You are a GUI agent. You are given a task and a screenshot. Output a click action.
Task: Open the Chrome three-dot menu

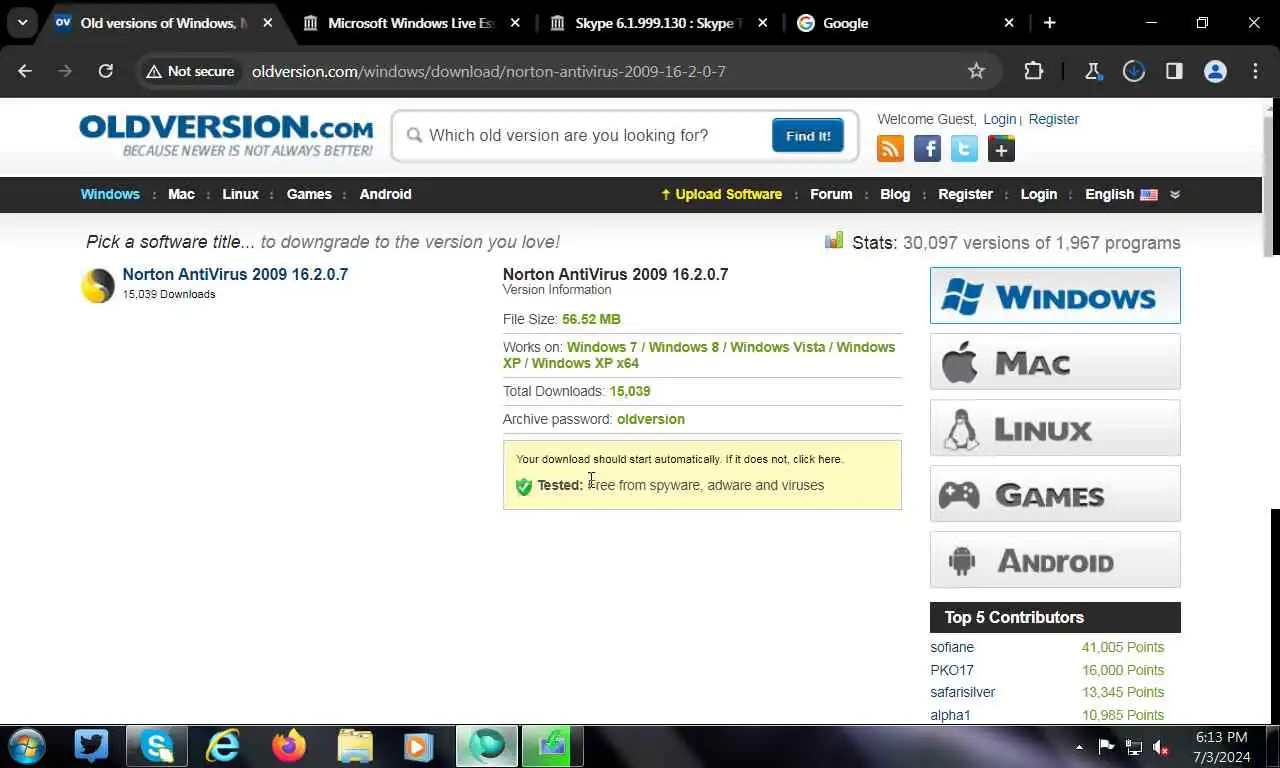[1255, 71]
